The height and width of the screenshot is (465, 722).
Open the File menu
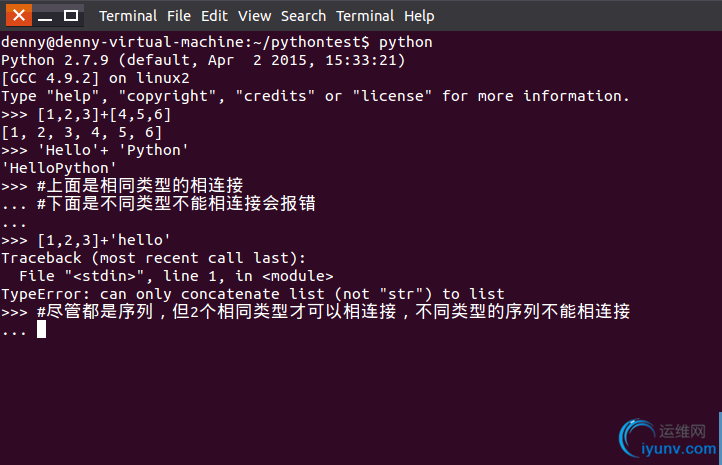tap(179, 16)
